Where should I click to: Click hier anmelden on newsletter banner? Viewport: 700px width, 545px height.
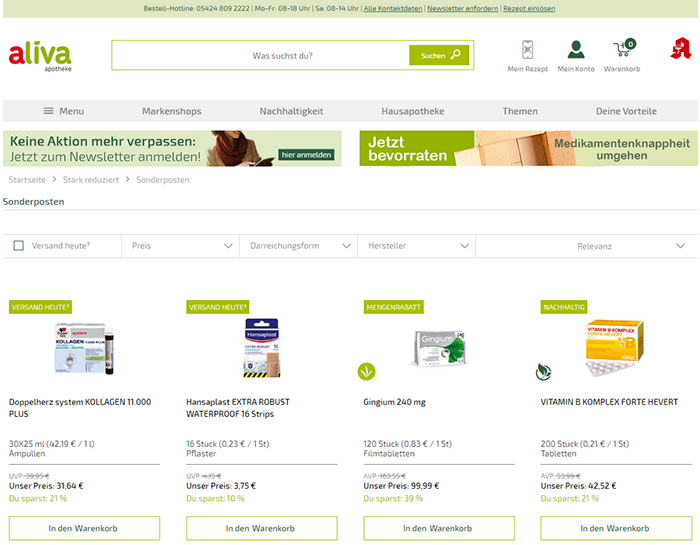(306, 154)
